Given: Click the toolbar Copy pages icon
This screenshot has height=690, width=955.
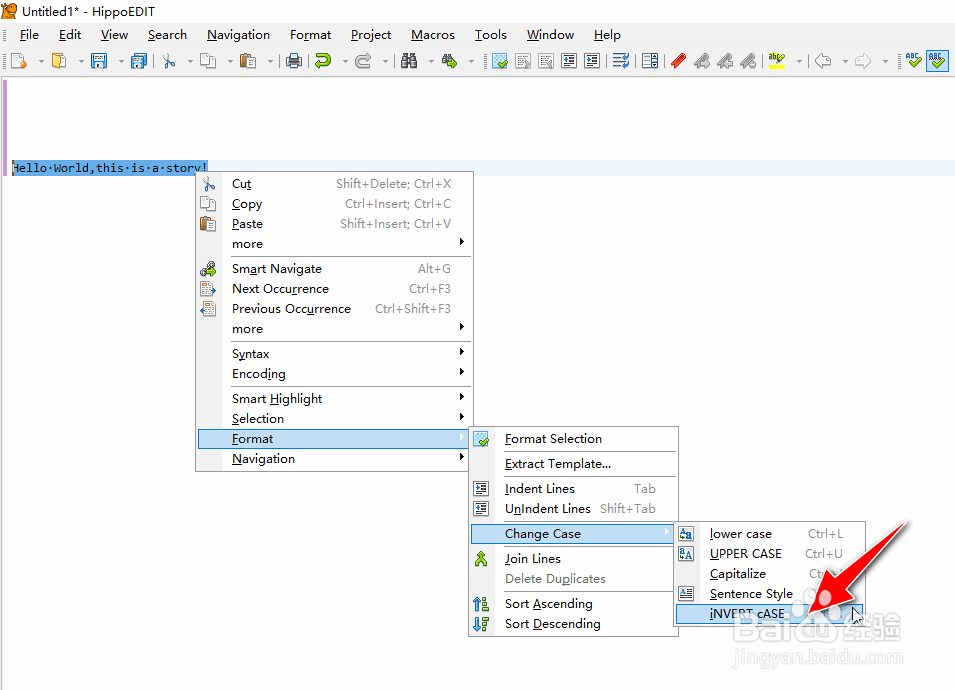Looking at the screenshot, I should click(208, 61).
